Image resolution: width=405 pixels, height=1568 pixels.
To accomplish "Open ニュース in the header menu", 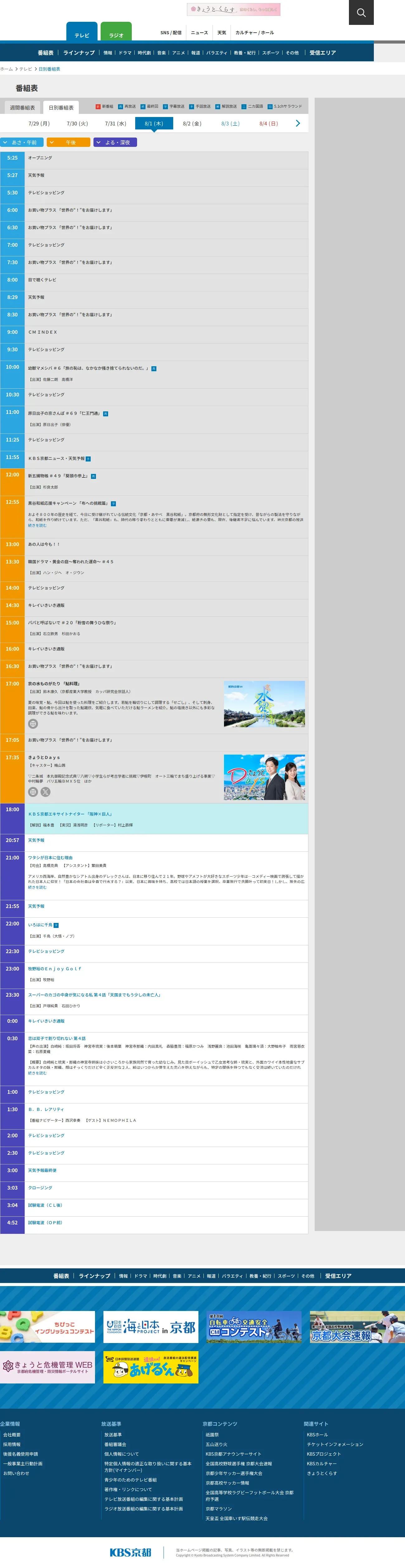I will pyautogui.click(x=199, y=33).
